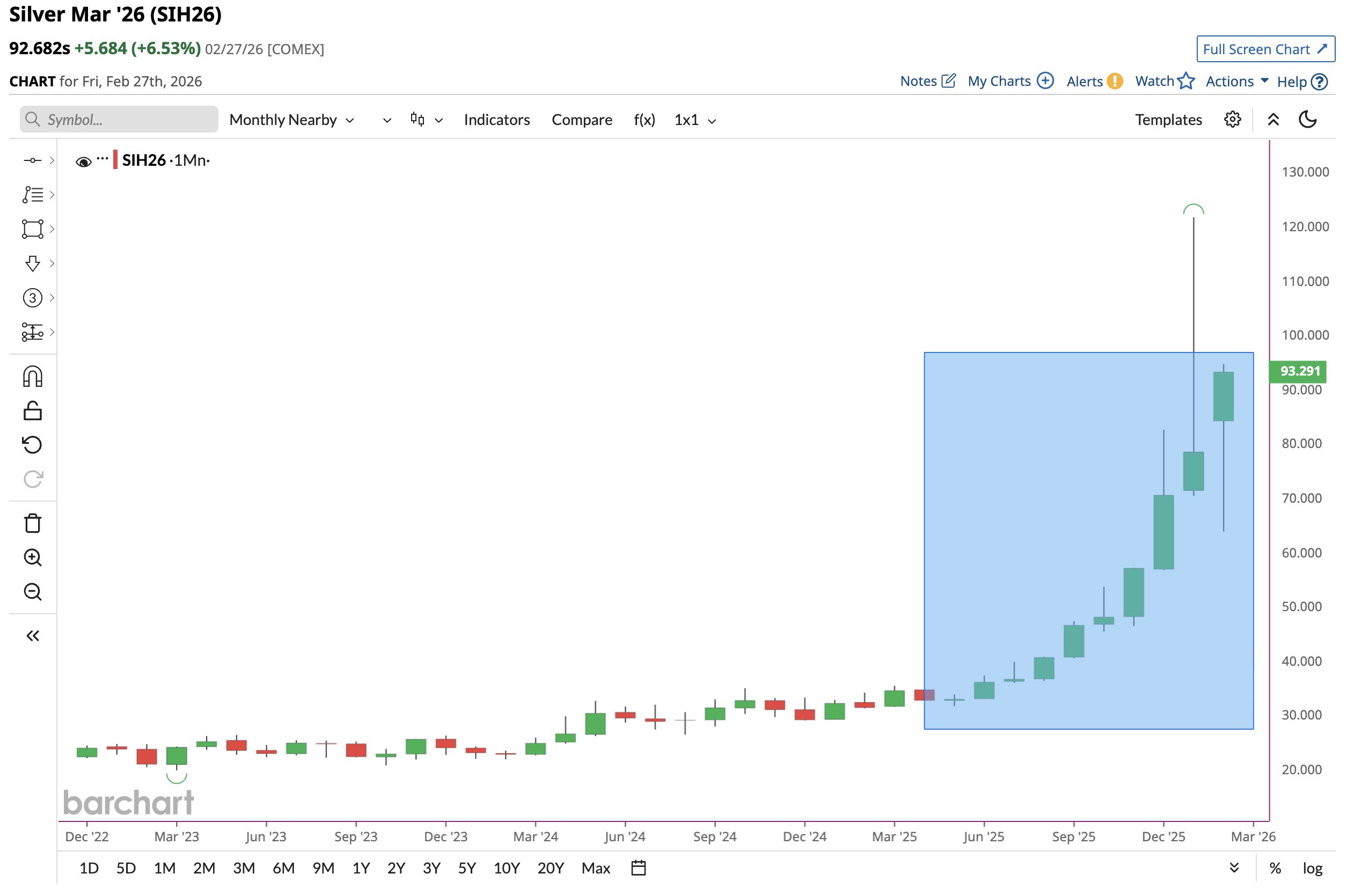Viewport: 1347px width, 896px height.
Task: Click the lock drawings icon
Action: (x=33, y=411)
